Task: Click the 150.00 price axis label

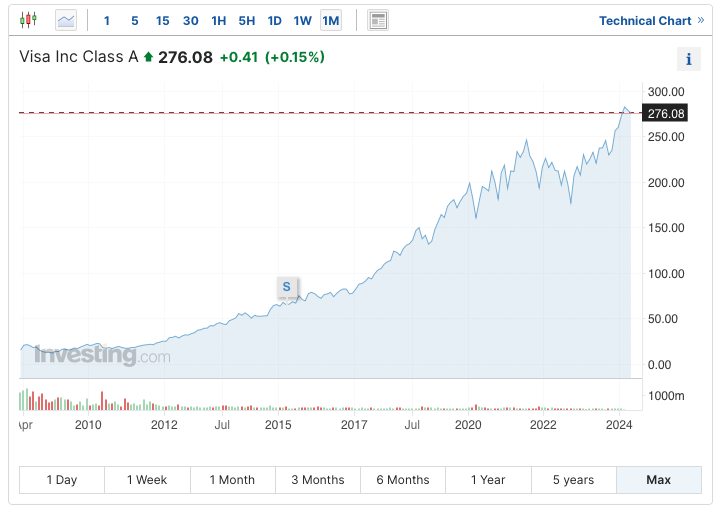Action: [666, 228]
